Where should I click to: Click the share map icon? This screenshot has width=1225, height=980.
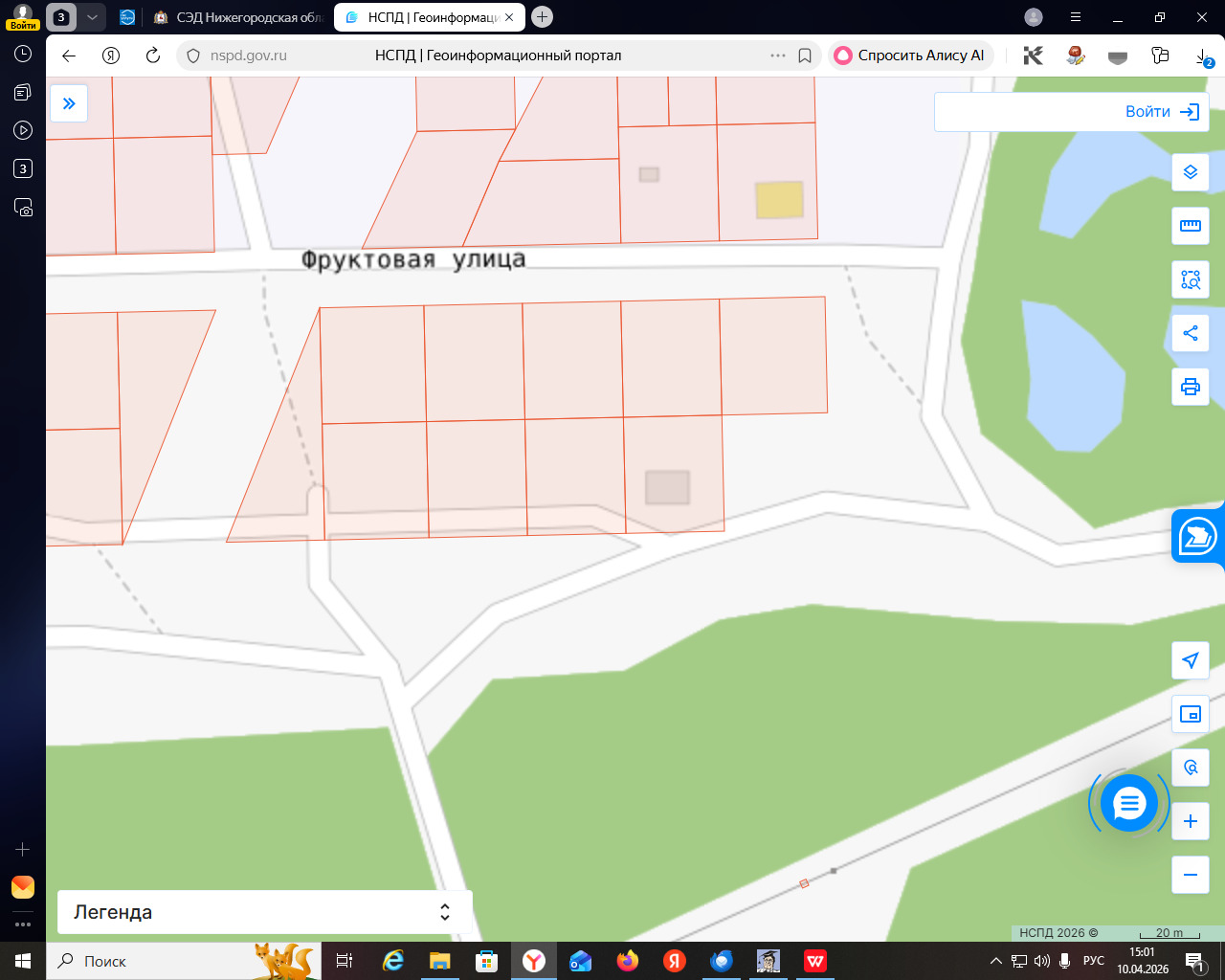pos(1191,333)
